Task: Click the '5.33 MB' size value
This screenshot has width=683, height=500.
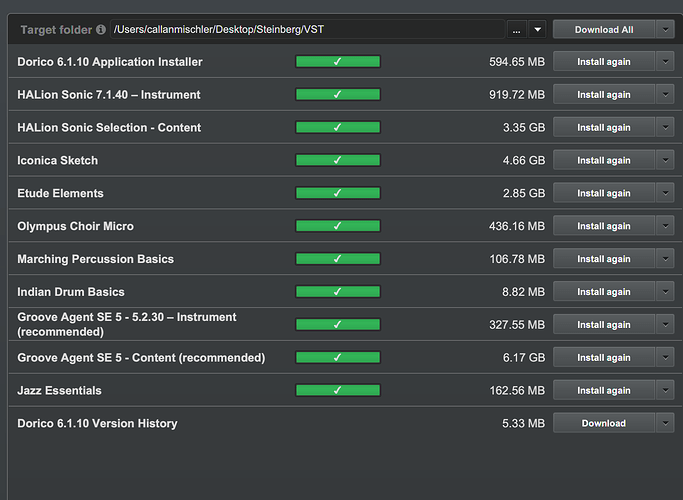Action: pos(523,423)
